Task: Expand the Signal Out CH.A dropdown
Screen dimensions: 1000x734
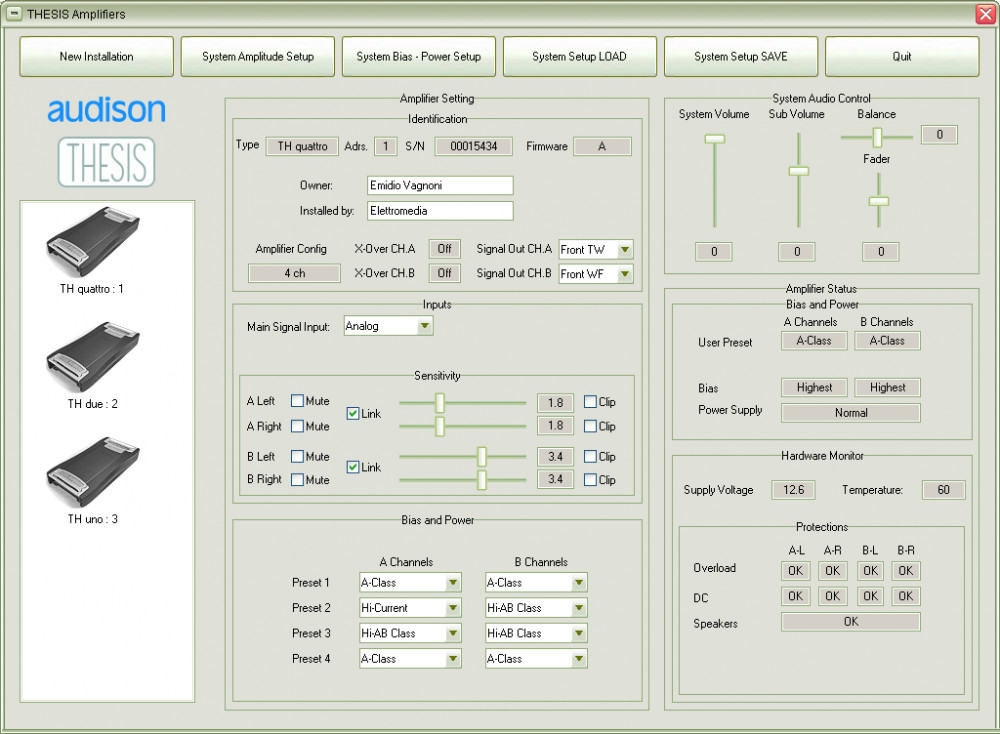Action: [x=625, y=250]
